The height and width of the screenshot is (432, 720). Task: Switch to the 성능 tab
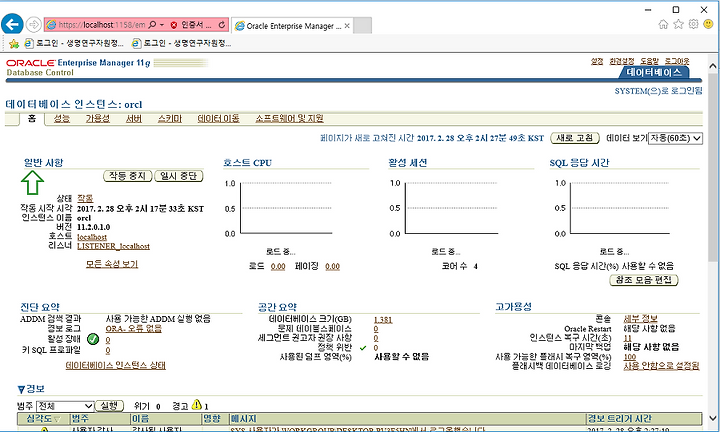click(62, 119)
